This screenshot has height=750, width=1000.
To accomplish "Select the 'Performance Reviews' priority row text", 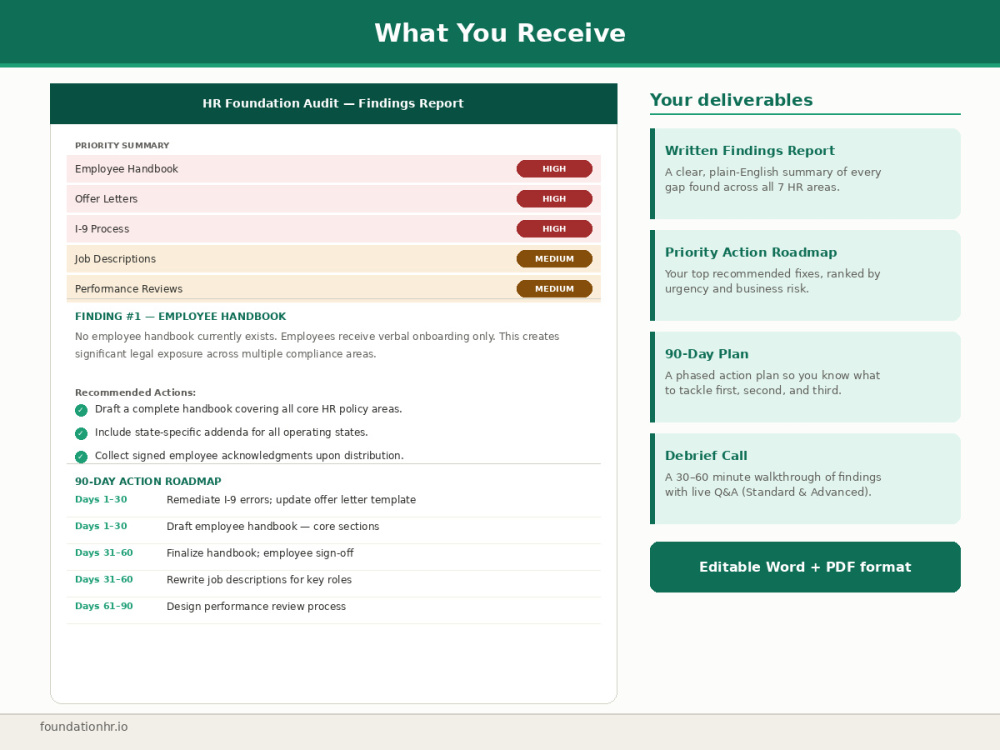I will pos(129,289).
